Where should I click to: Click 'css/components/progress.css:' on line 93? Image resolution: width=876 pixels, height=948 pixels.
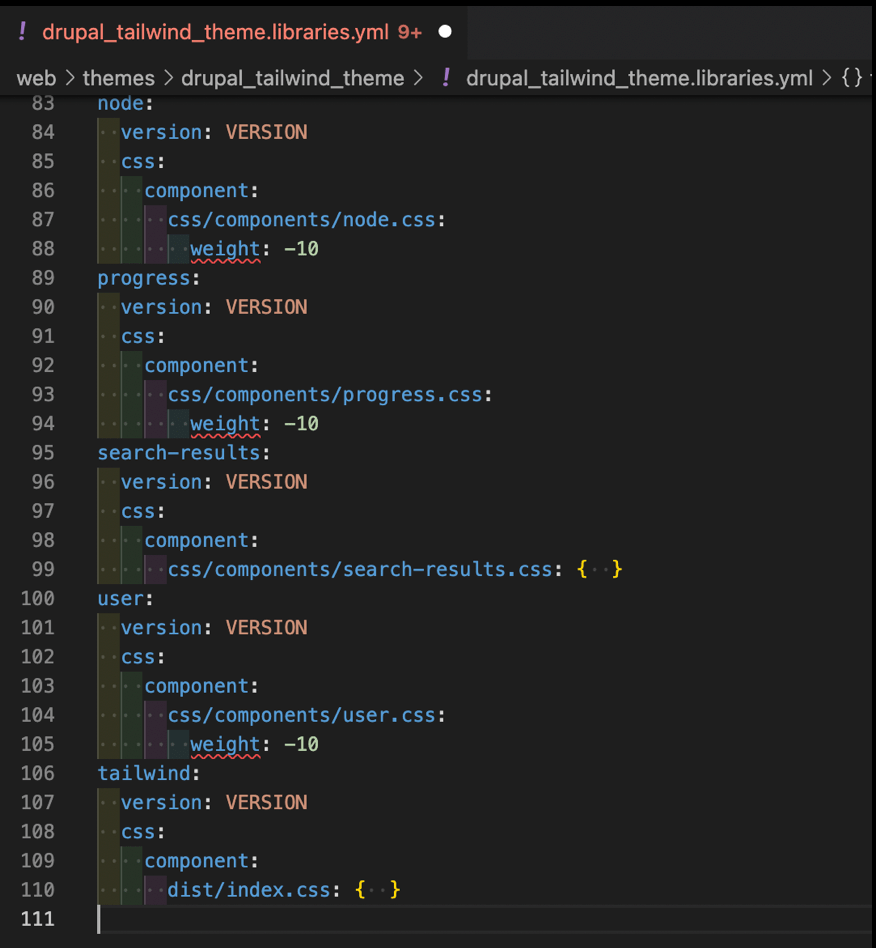tap(329, 395)
